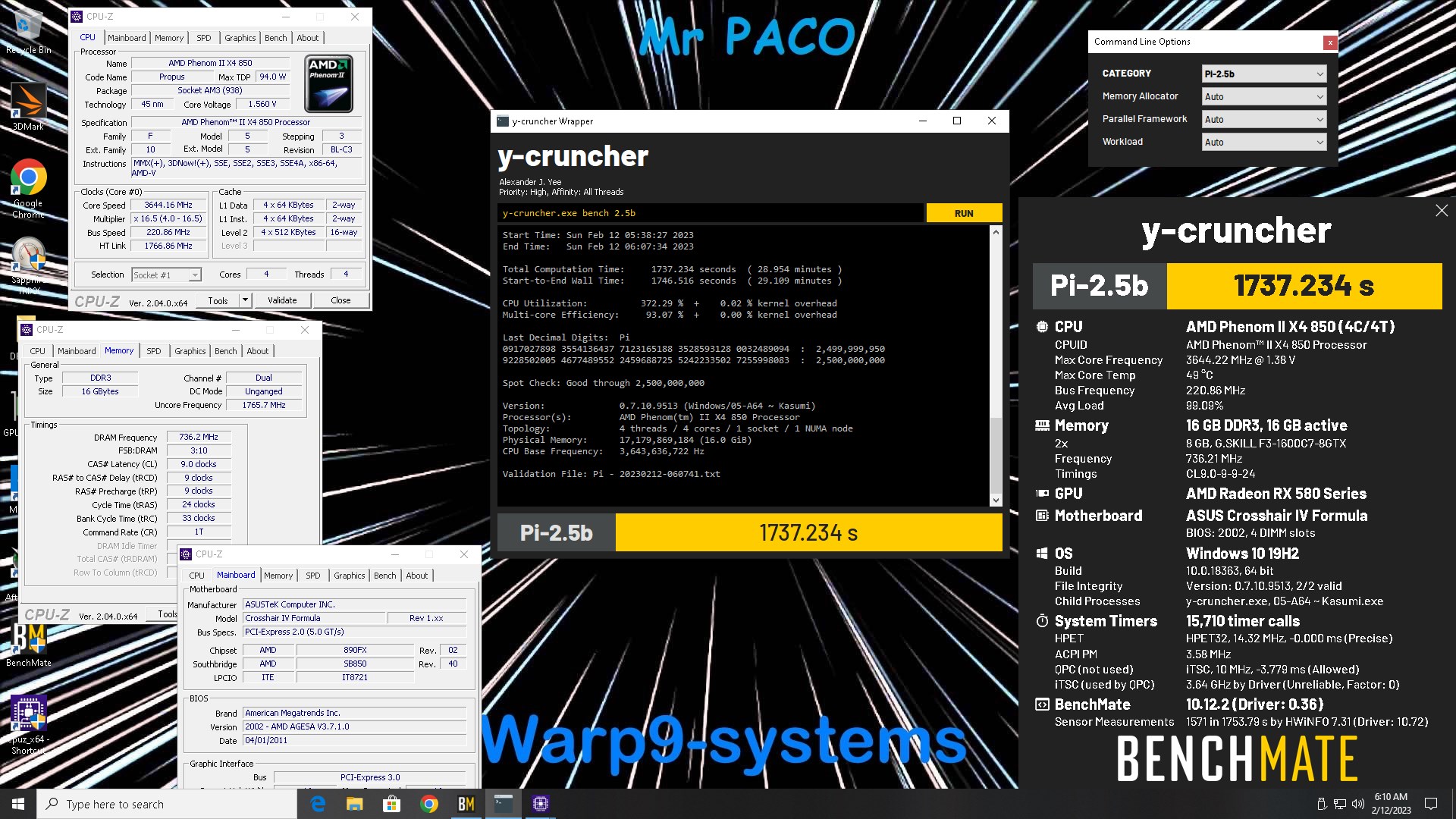Open the cpuz_x64 shortcut on the desktop
This screenshot has height=819, width=1456.
[x=29, y=724]
